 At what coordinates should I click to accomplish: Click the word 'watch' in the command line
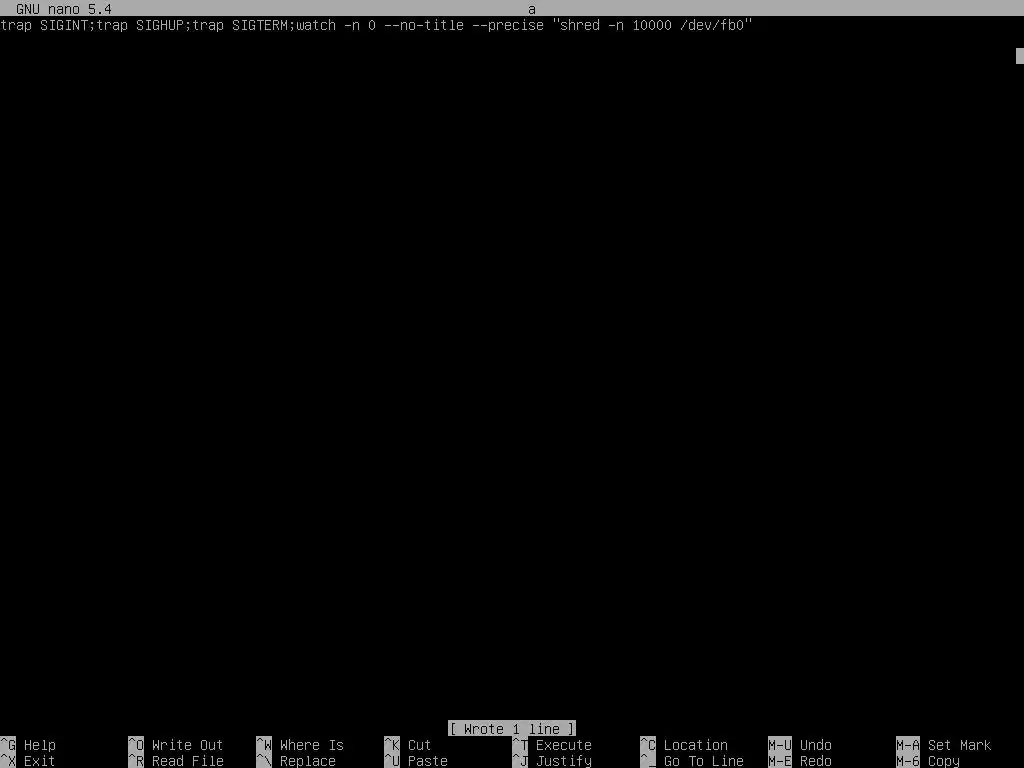click(x=316, y=25)
